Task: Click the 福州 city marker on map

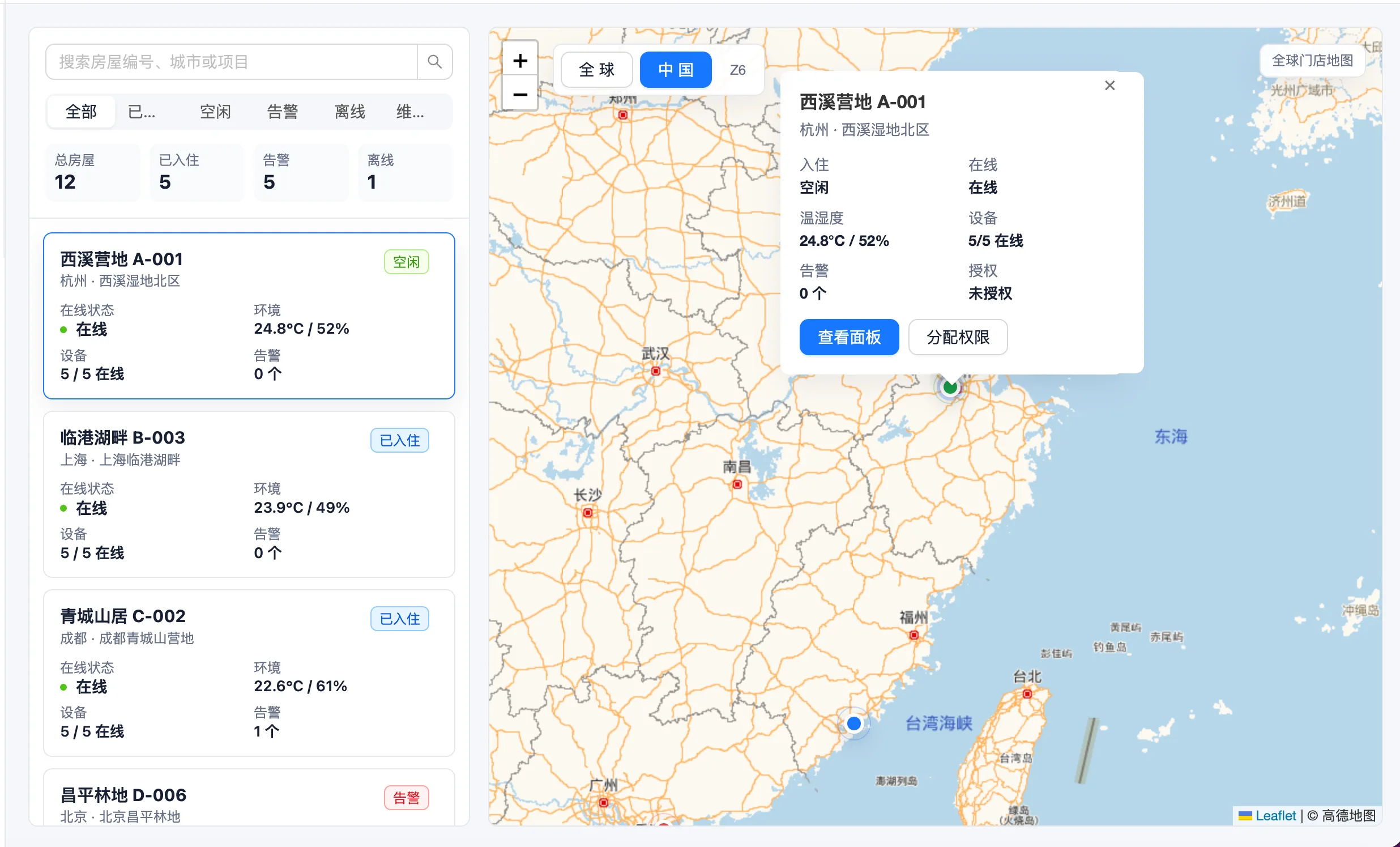Action: 914,635
